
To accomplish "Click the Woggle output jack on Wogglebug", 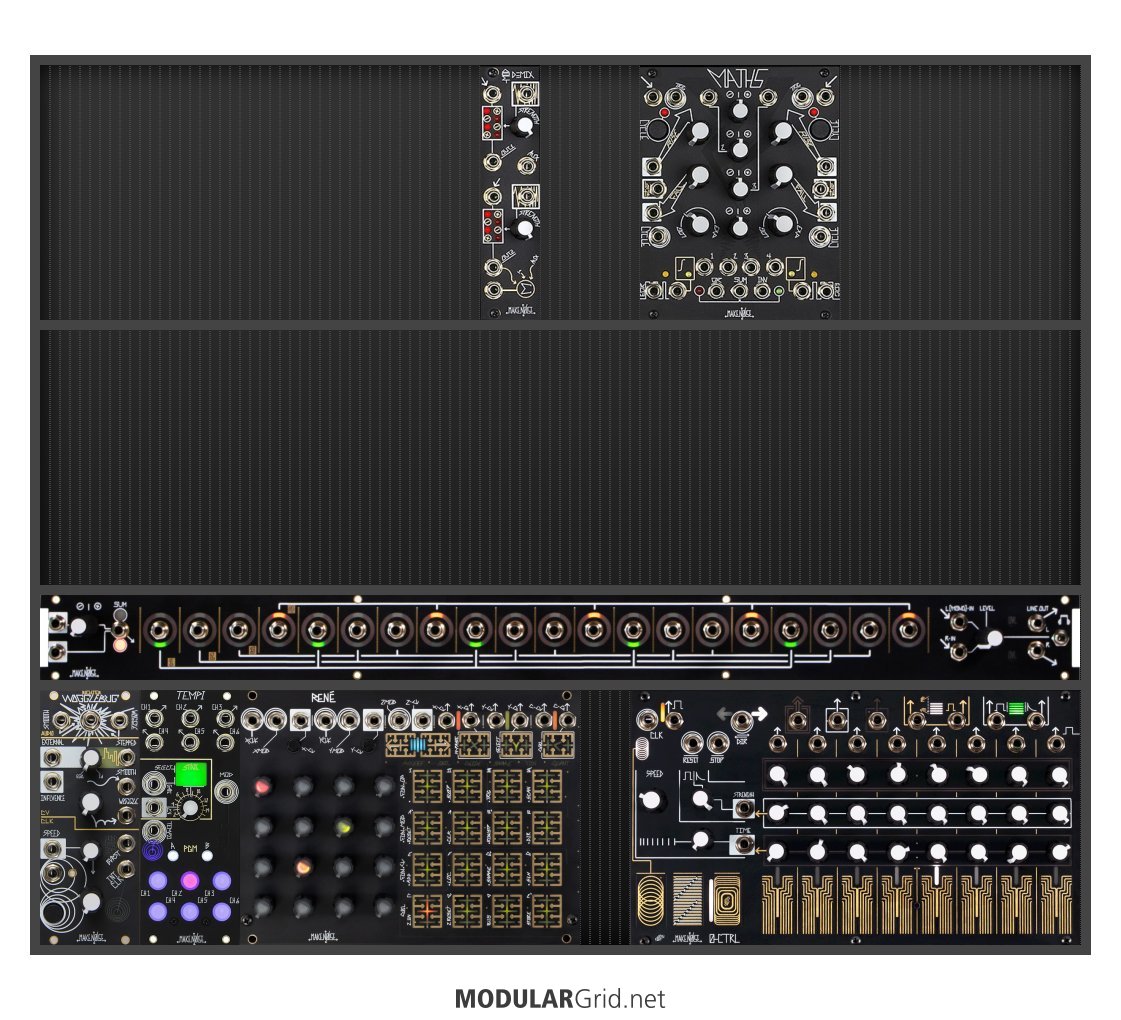I will tap(127, 814).
